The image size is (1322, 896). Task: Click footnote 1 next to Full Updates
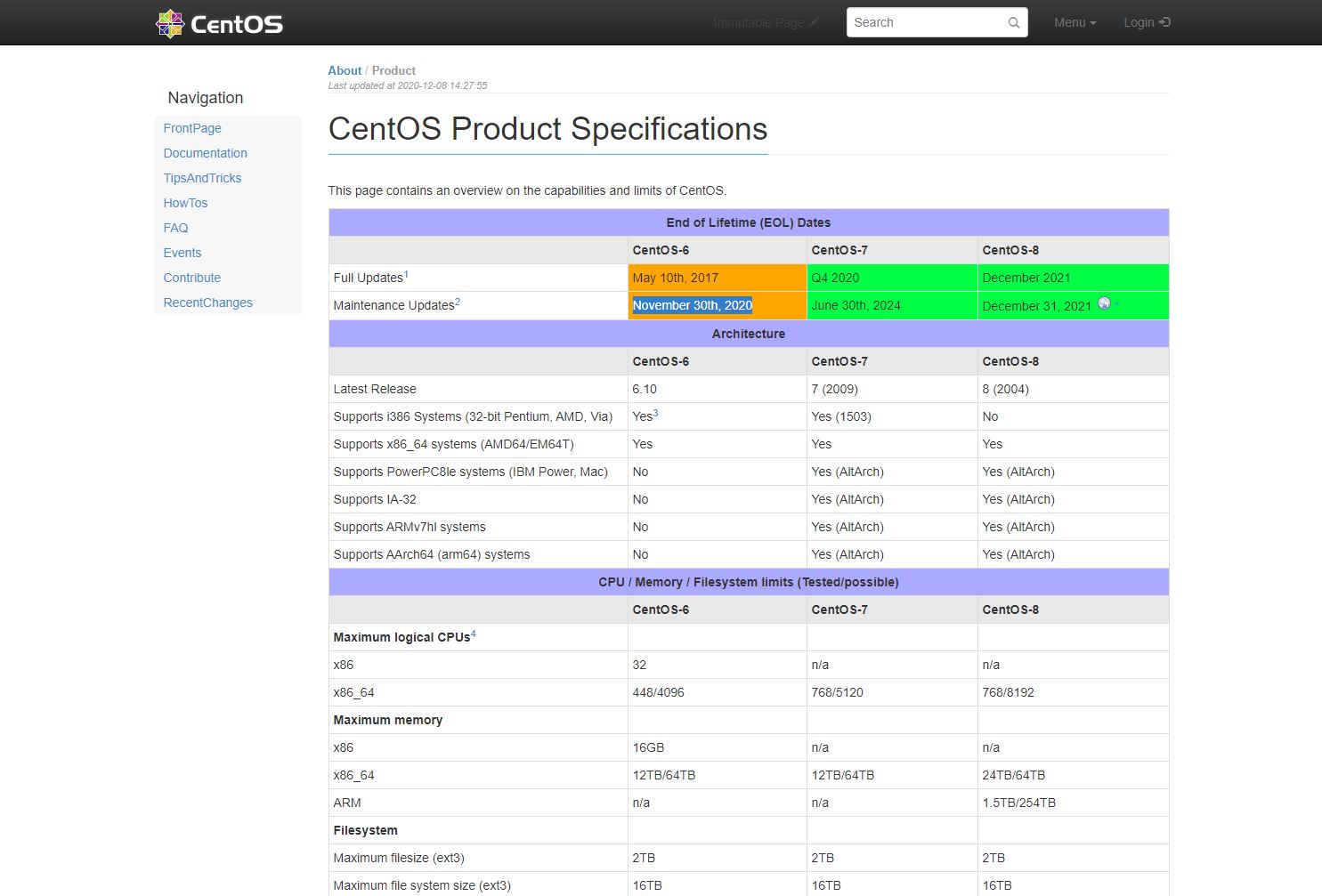(406, 274)
